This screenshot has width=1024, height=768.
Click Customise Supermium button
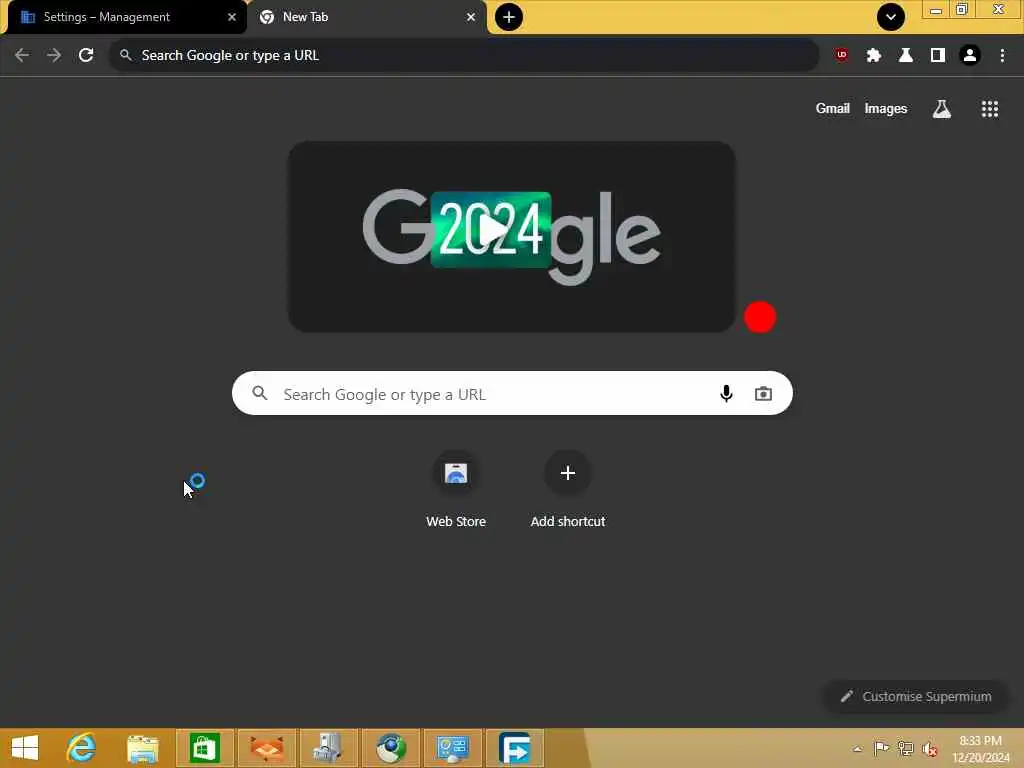(916, 696)
